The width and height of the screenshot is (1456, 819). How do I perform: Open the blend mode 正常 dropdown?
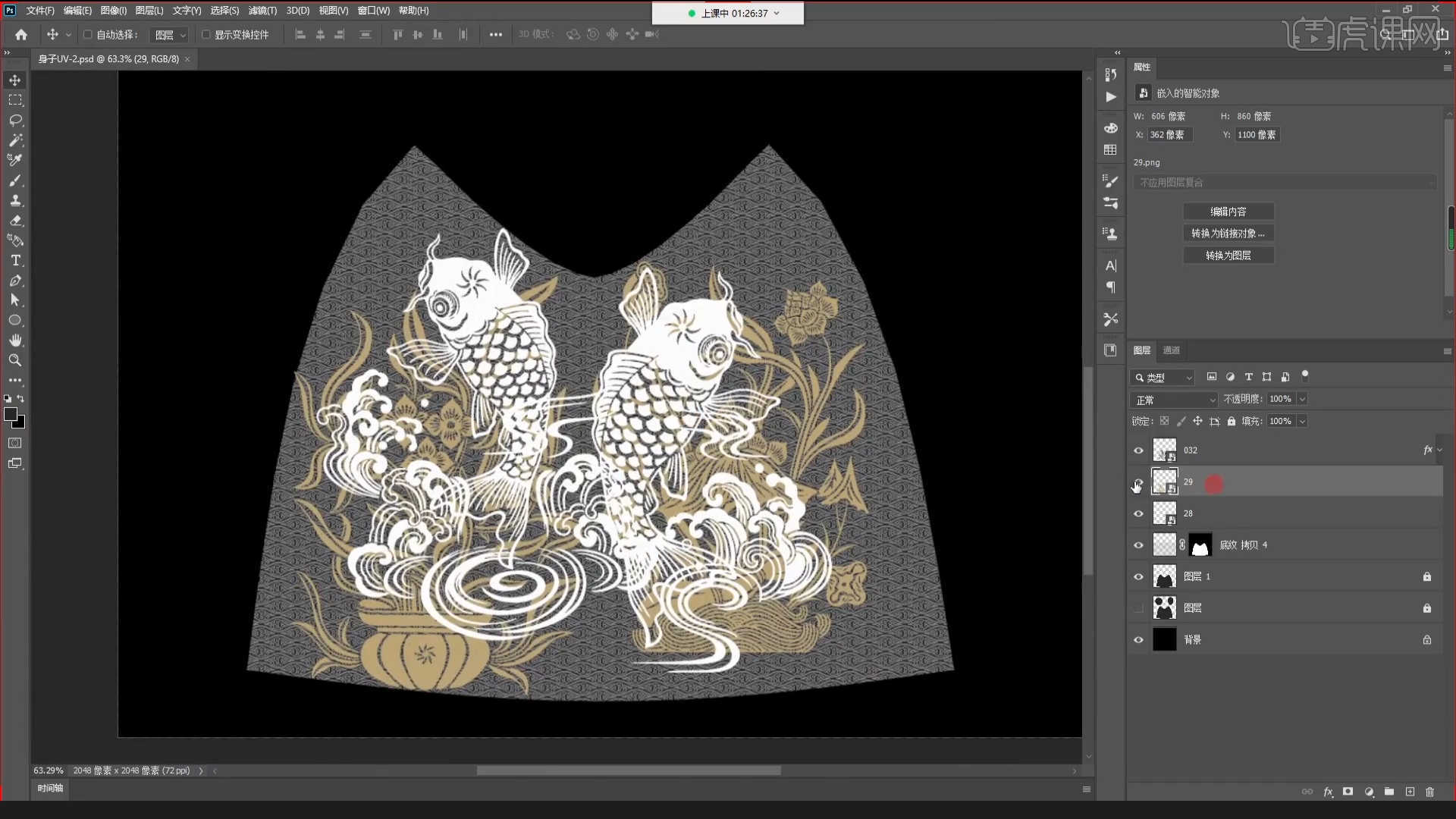tap(1173, 400)
